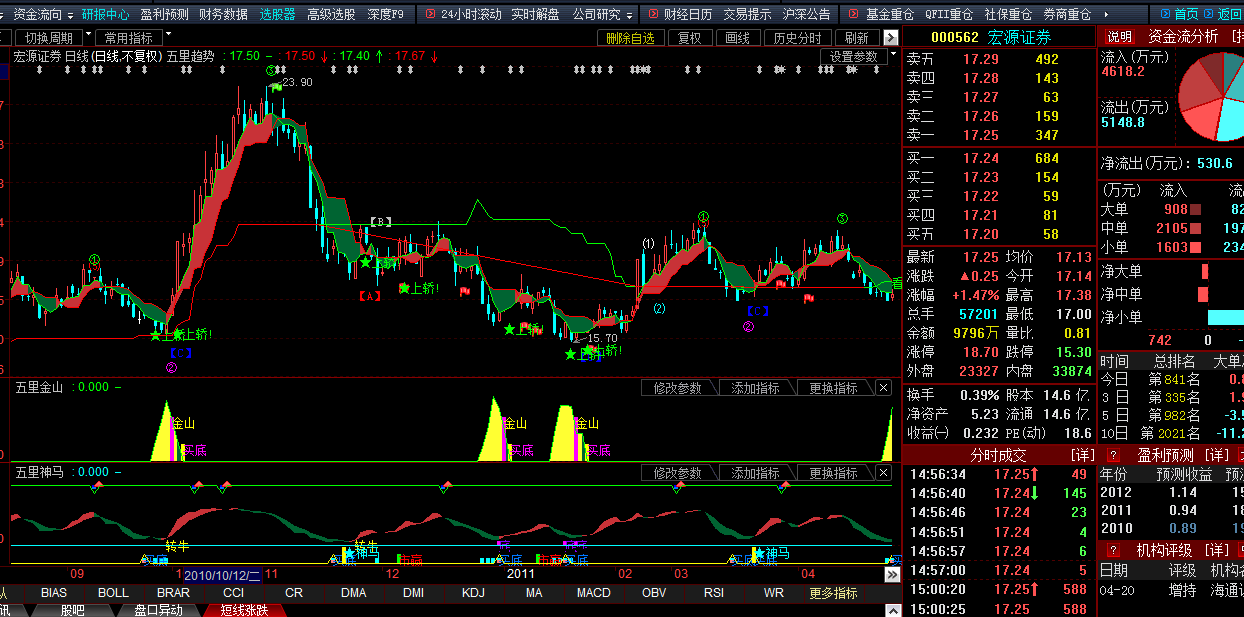Image resolution: width=1244 pixels, height=617 pixels.
Task: Click the up-arrow scroll icon at bottom
Action: coord(894,610)
